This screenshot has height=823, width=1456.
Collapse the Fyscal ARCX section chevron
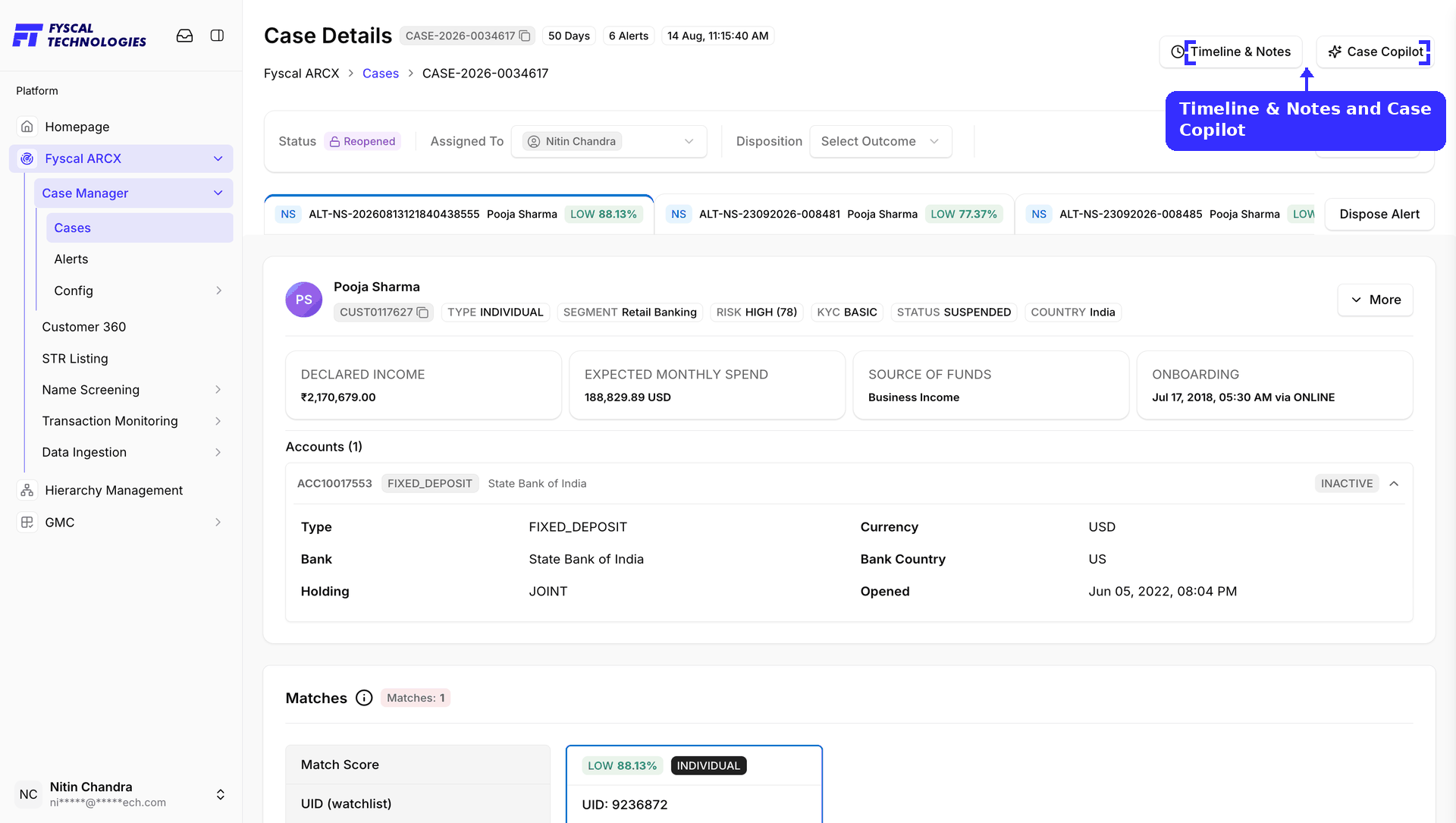(218, 159)
